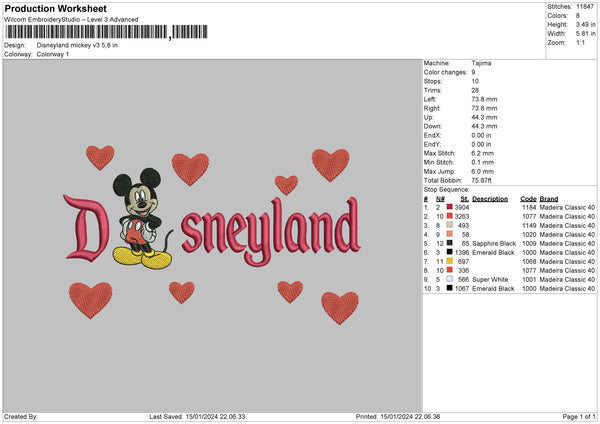Click 'Page 1 of 1' footer text
This screenshot has width=600, height=424.
click(x=579, y=416)
